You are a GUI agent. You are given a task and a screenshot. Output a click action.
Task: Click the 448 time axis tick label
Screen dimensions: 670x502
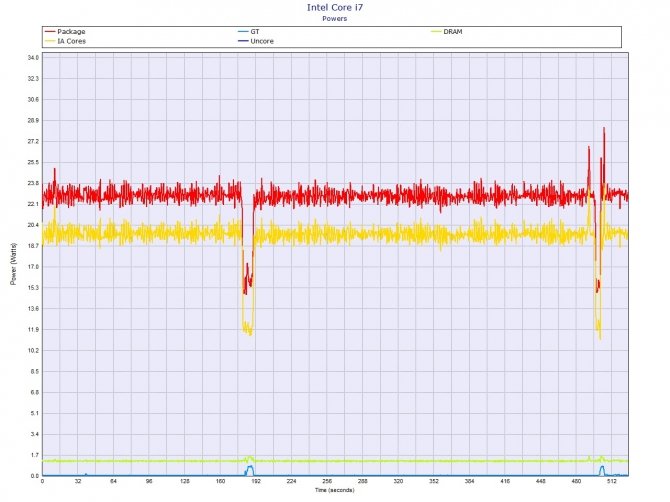pyautogui.click(x=541, y=481)
